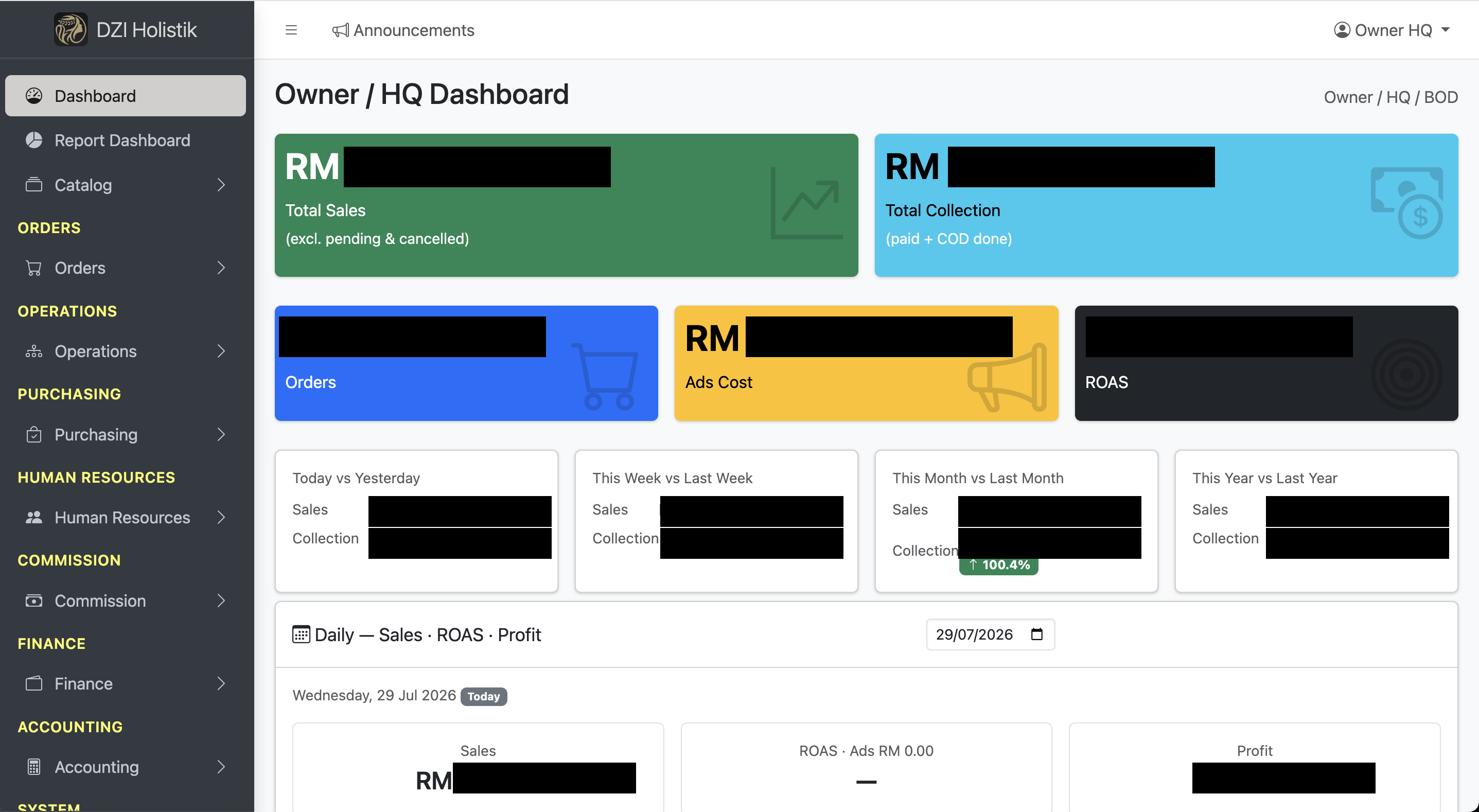Click the Human Resources people icon
The image size is (1479, 812).
tap(34, 518)
